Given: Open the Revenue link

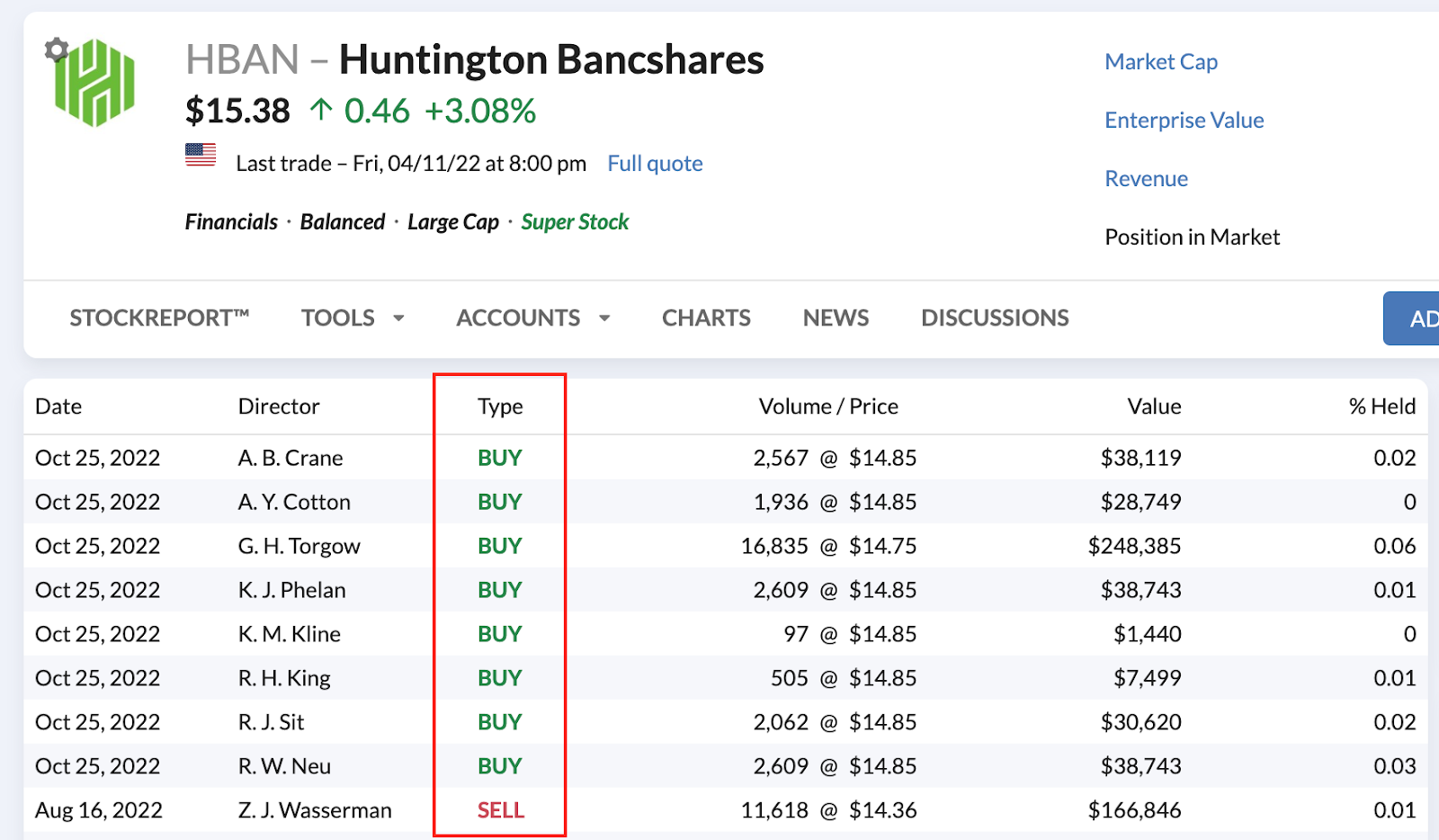Looking at the screenshot, I should [x=1147, y=179].
